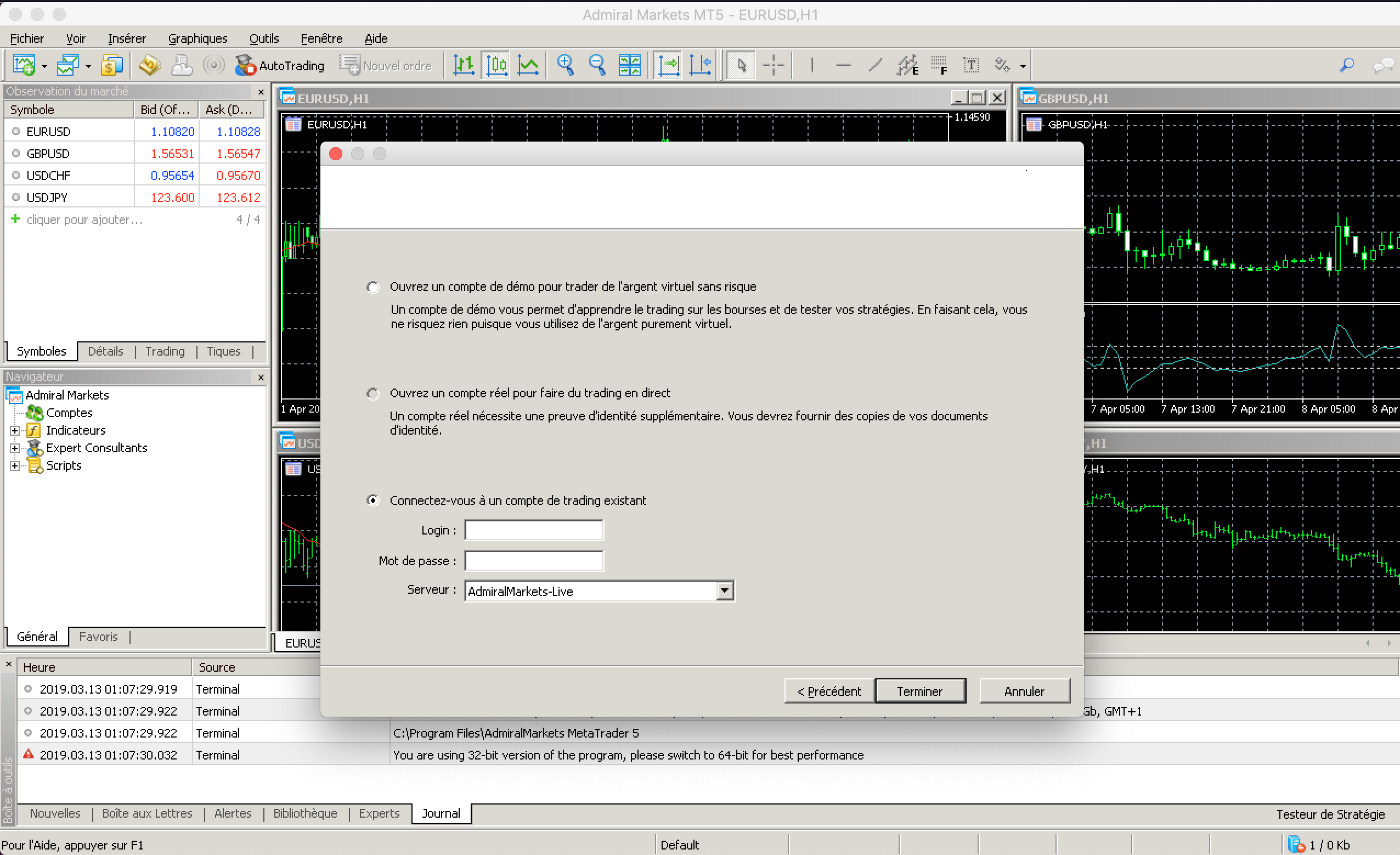The width and height of the screenshot is (1400, 855).
Task: Click the zoom out magnifier icon
Action: pyautogui.click(x=597, y=65)
